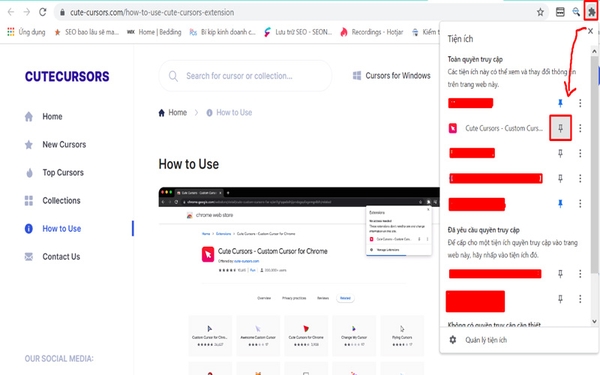Click the home icon in the sidebar
Viewport: 600px width, 375px height.
click(x=29, y=116)
